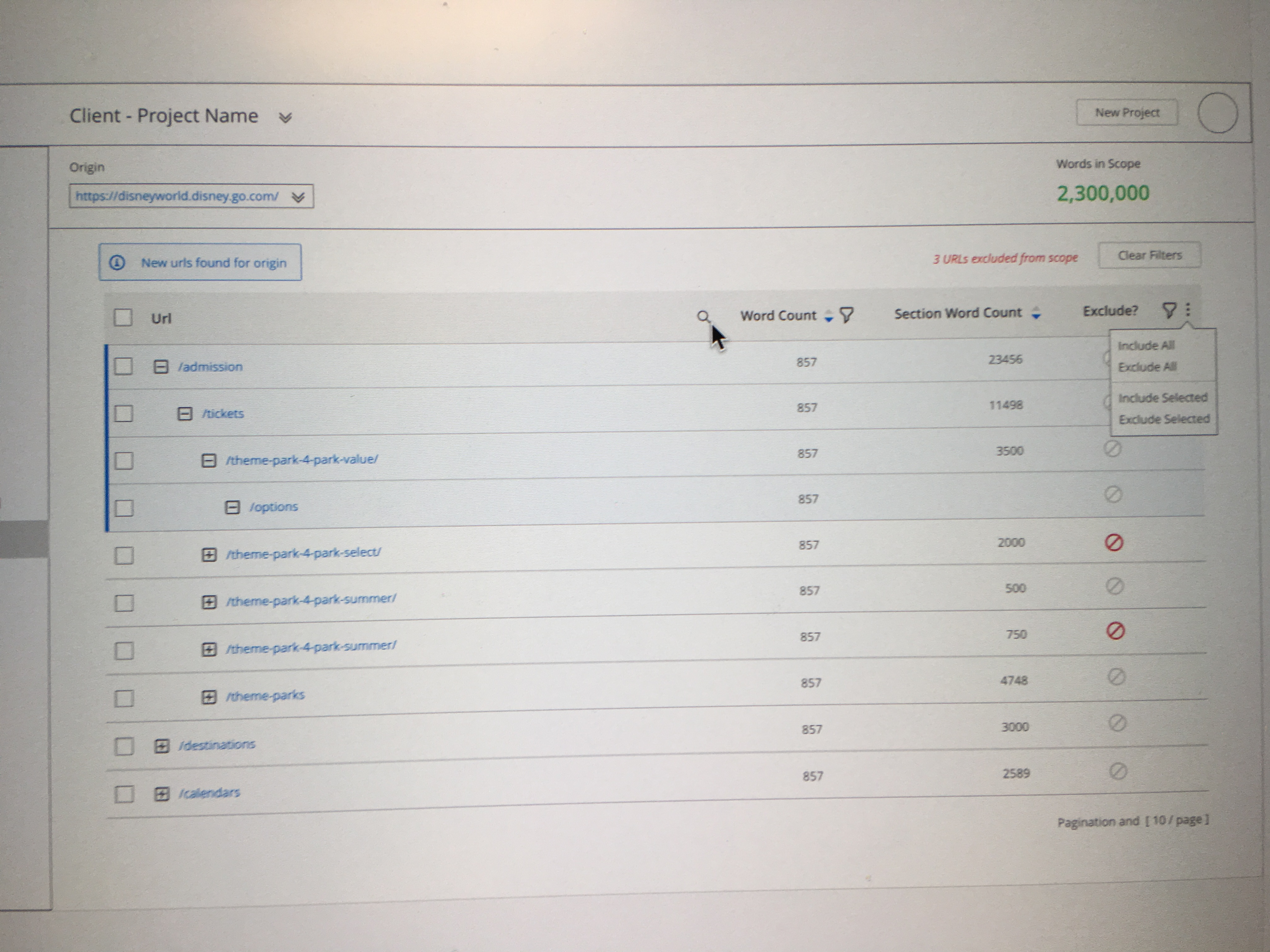Expand the Client - Project Name chevron
The width and height of the screenshot is (1270, 952).
point(285,118)
